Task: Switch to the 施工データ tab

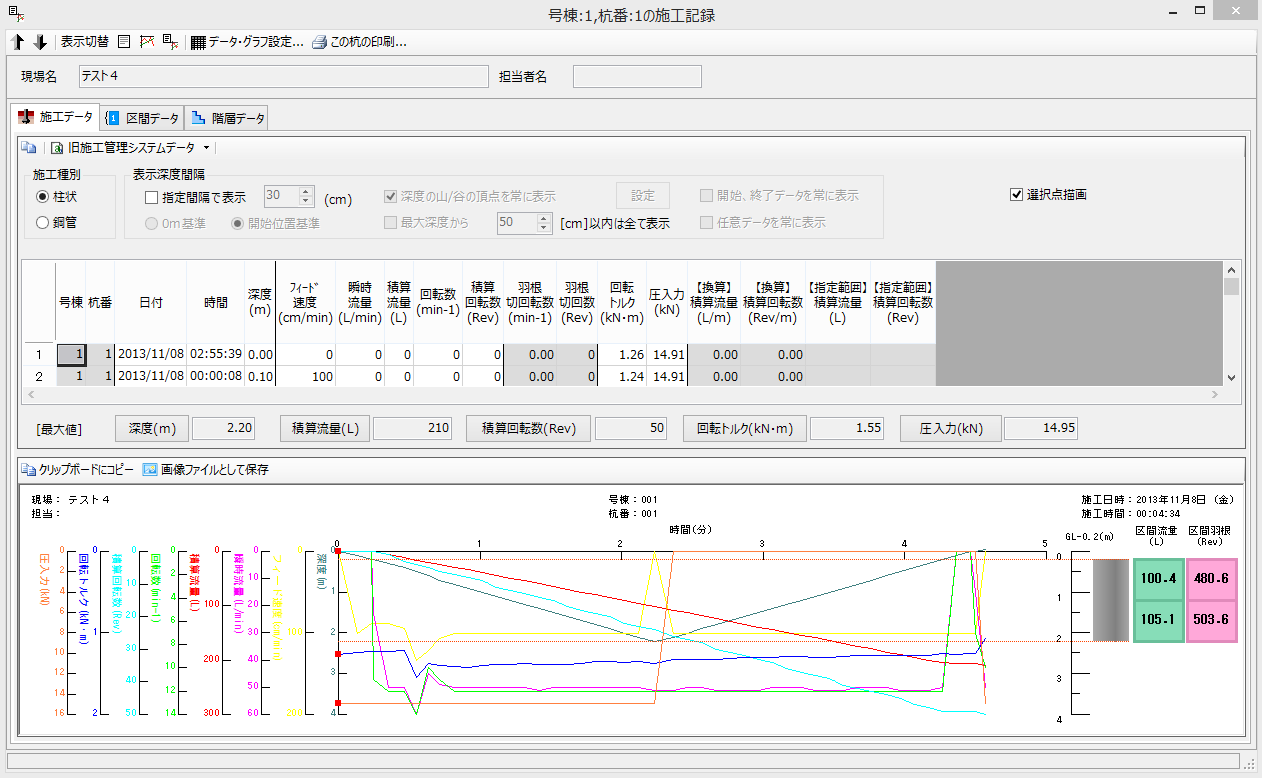Action: (57, 117)
